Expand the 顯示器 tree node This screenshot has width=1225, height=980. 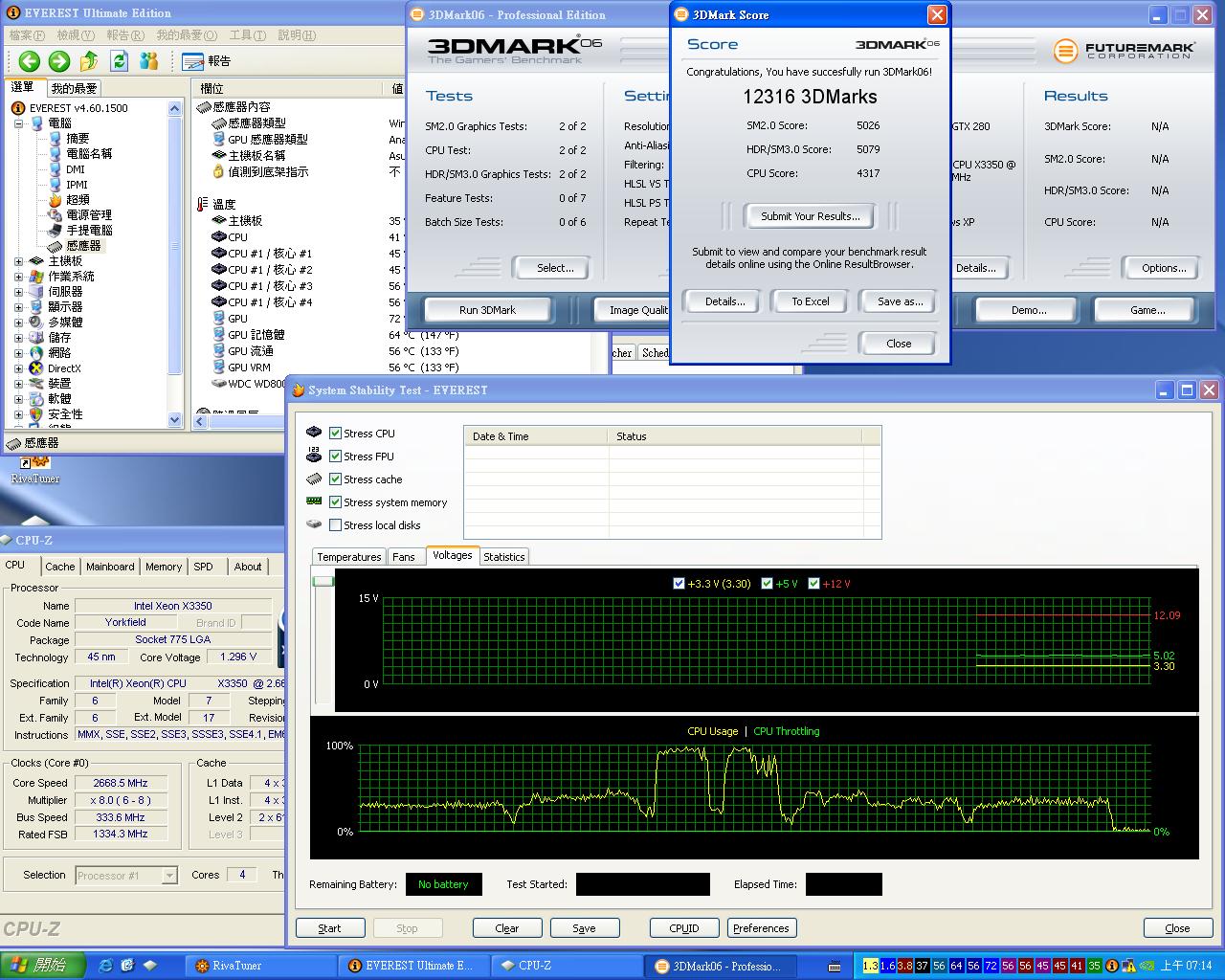(x=18, y=307)
